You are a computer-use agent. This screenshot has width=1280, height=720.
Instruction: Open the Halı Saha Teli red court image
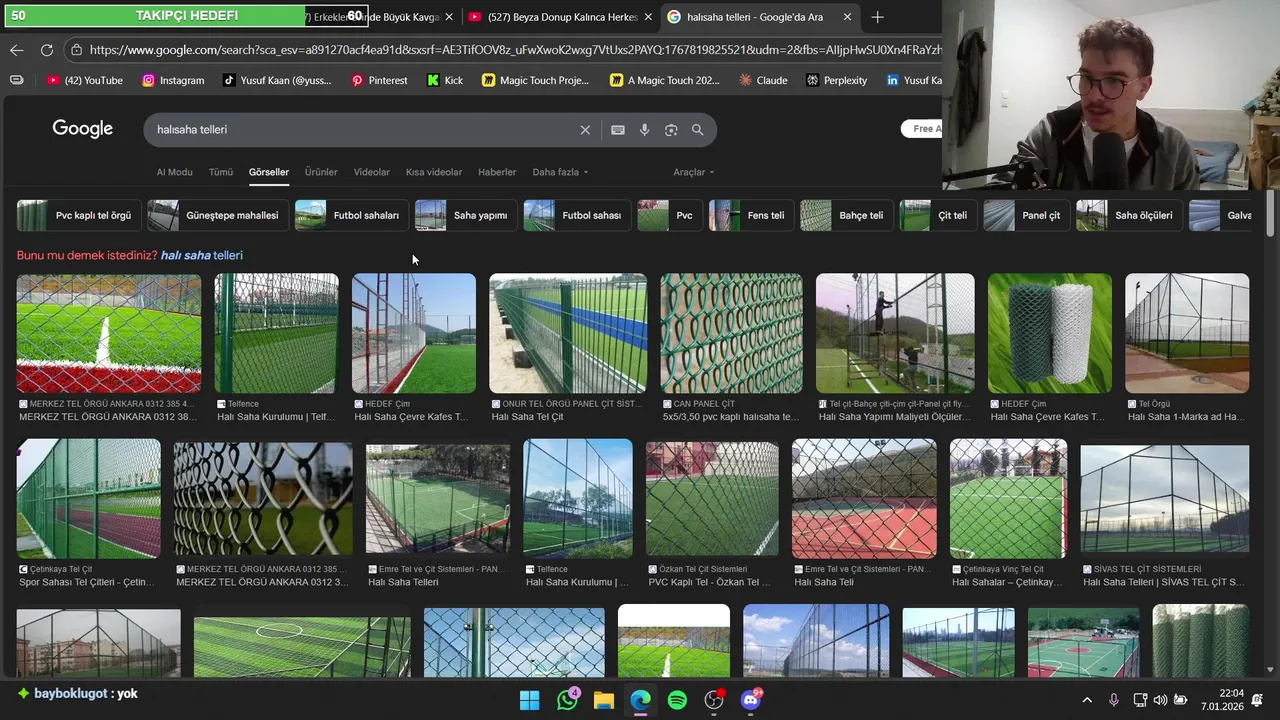864,498
